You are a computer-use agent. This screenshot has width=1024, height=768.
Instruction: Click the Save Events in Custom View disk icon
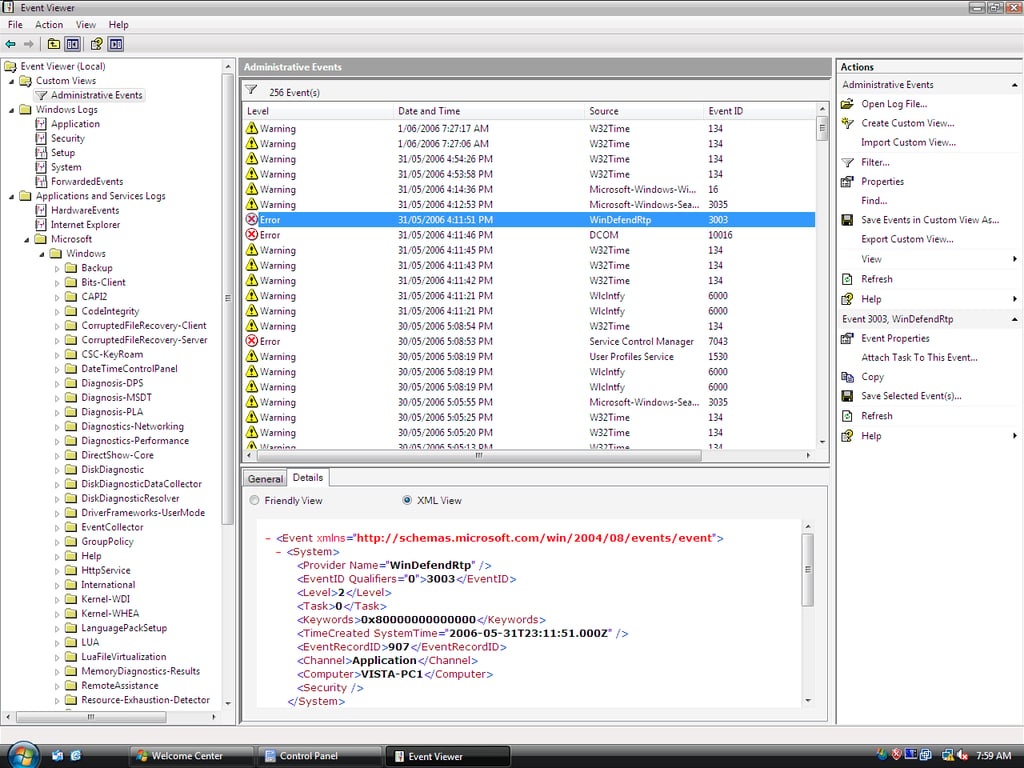(847, 220)
